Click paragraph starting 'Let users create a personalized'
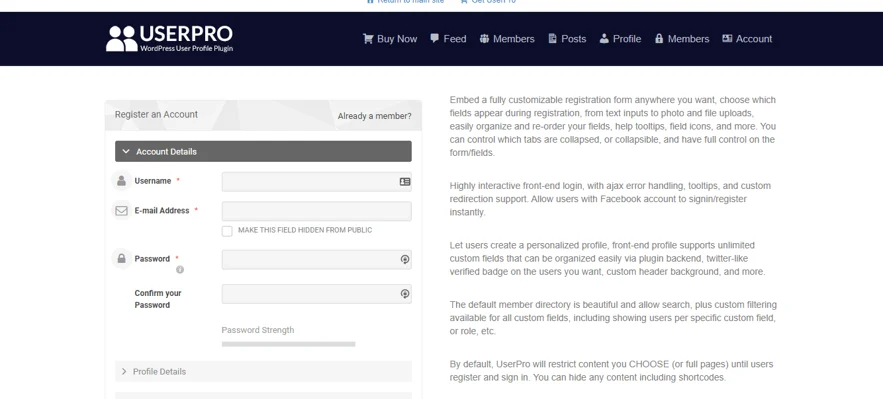 point(607,258)
